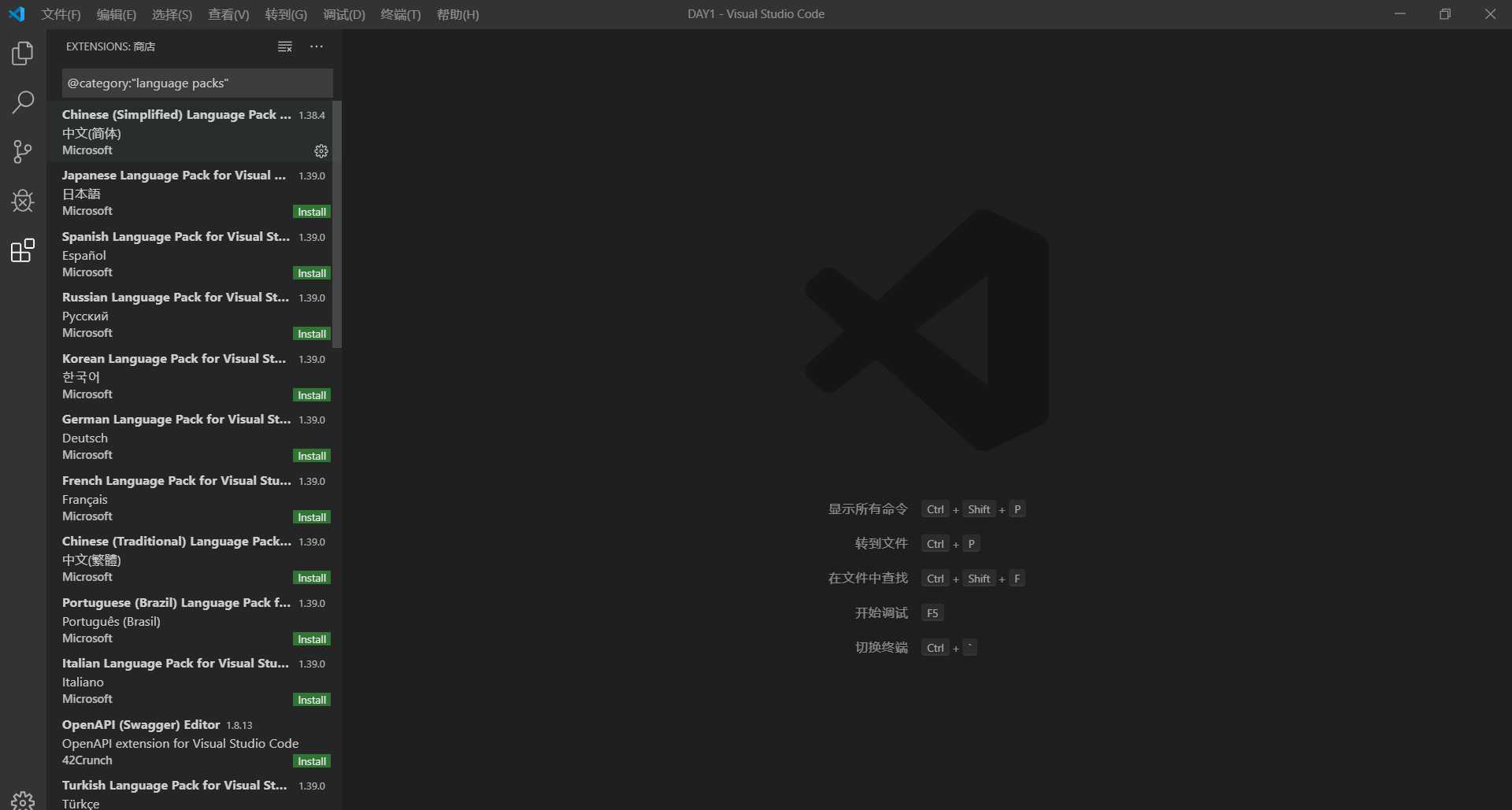
Task: Open the Search view in activity bar
Action: [x=23, y=102]
